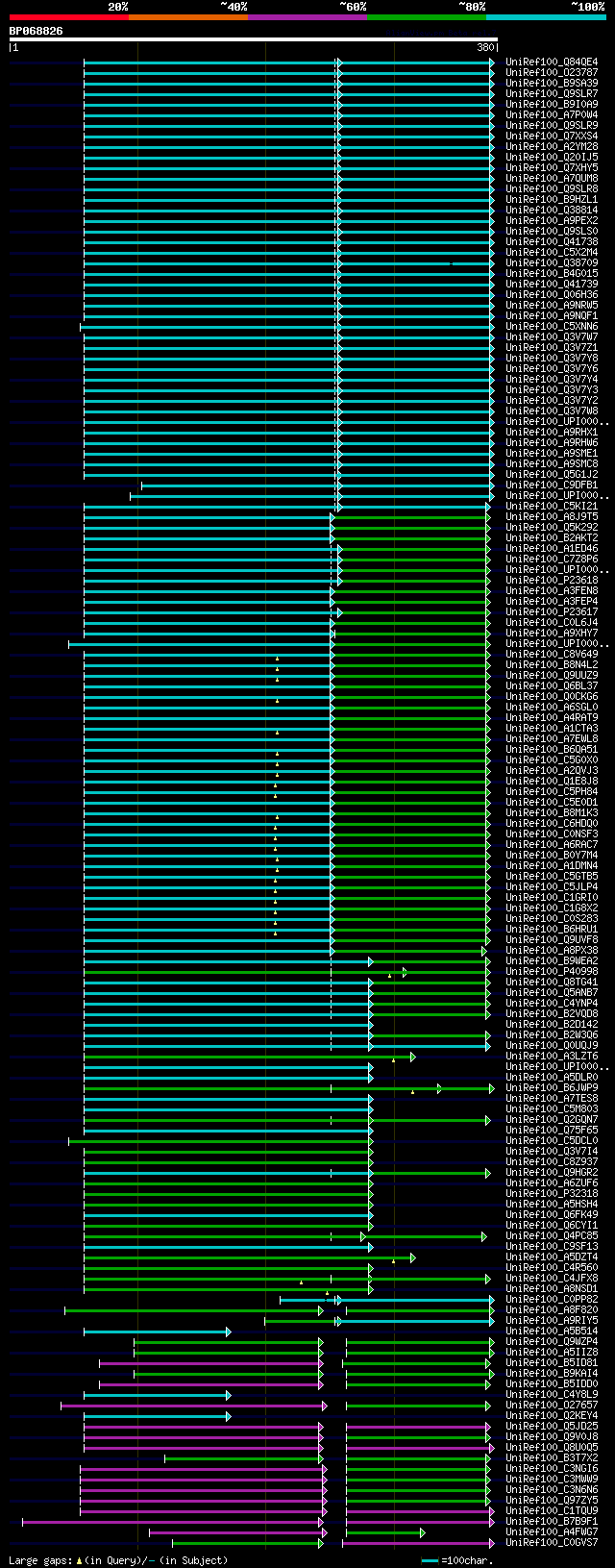
Task: Choose the UniRef100_A1ED46 hit label
Action: pos(552,549)
